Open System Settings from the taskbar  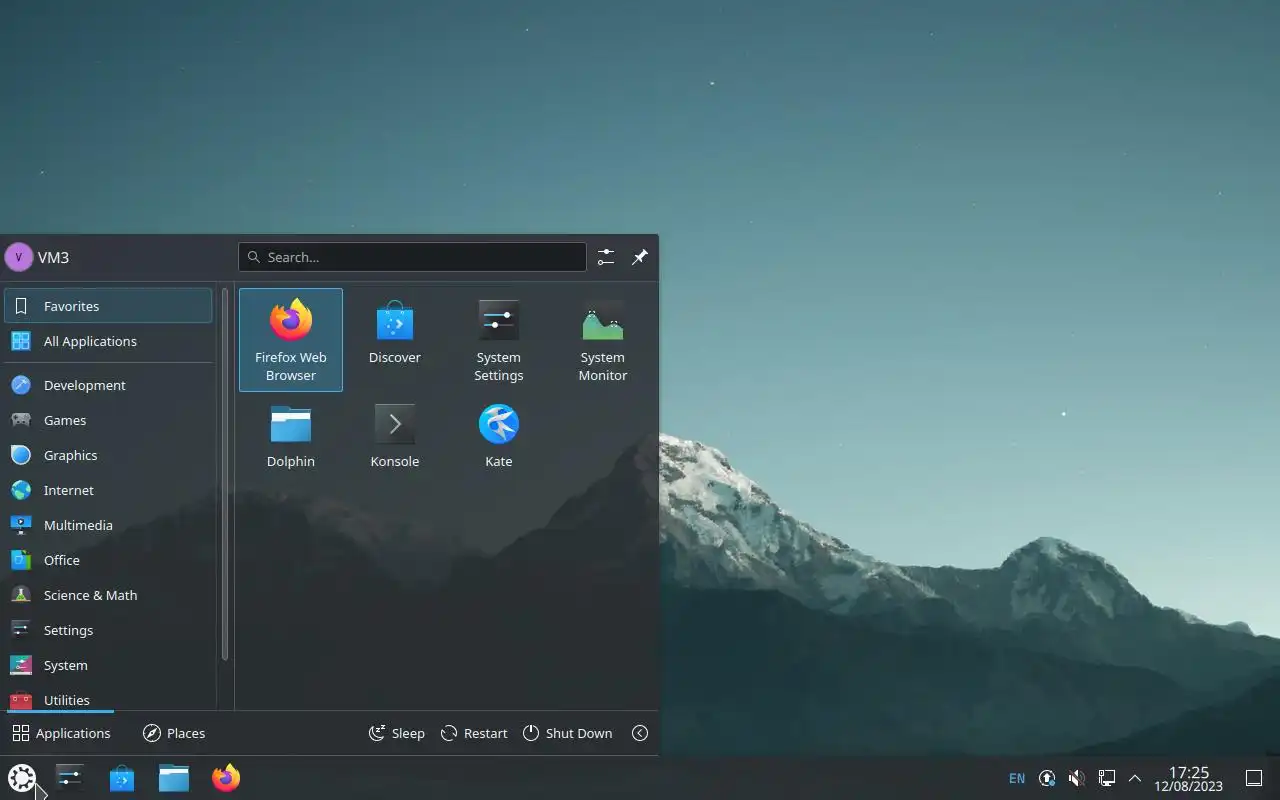(x=70, y=778)
